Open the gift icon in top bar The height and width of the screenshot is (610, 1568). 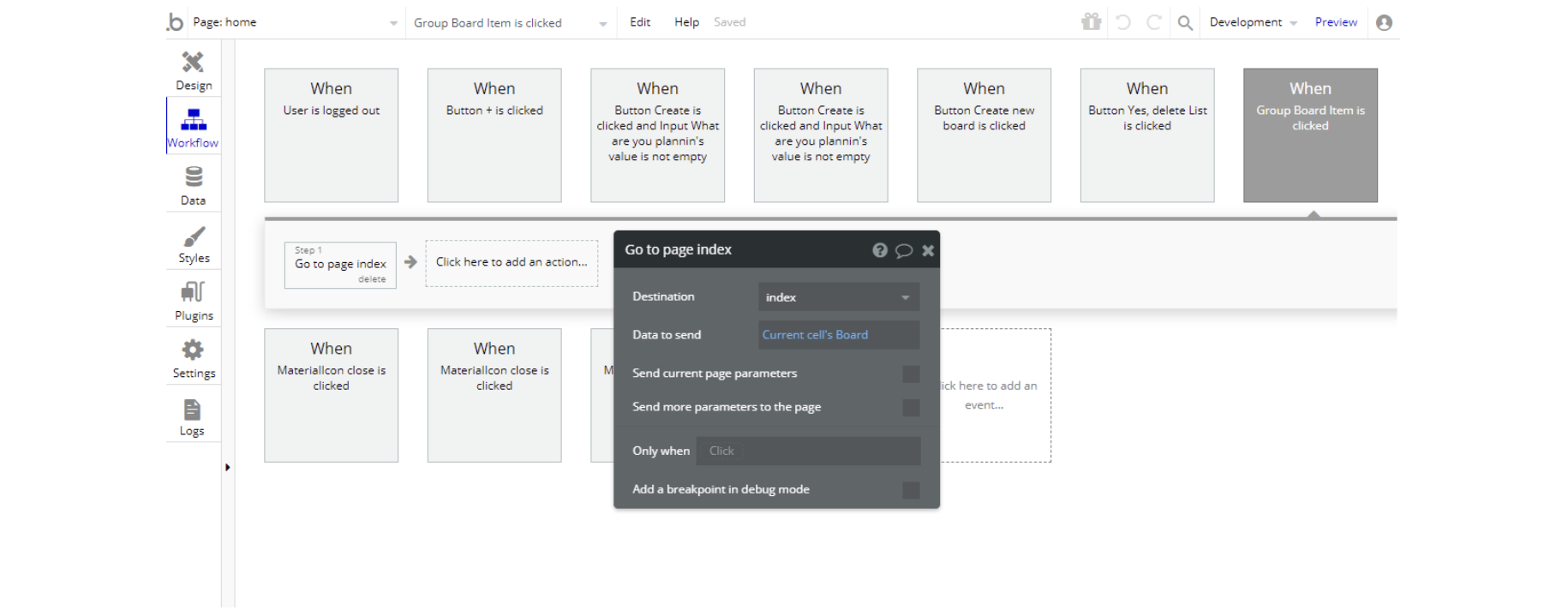(x=1091, y=22)
